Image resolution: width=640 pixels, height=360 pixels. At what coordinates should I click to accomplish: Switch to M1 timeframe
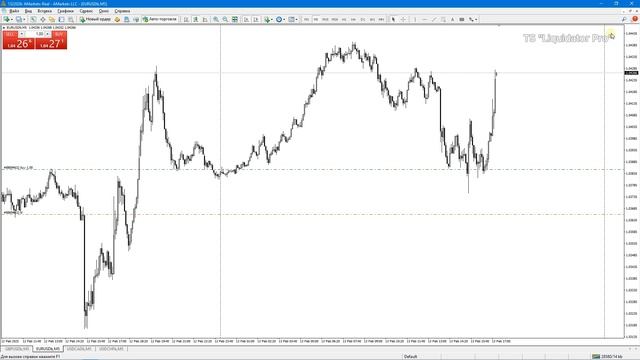point(306,19)
